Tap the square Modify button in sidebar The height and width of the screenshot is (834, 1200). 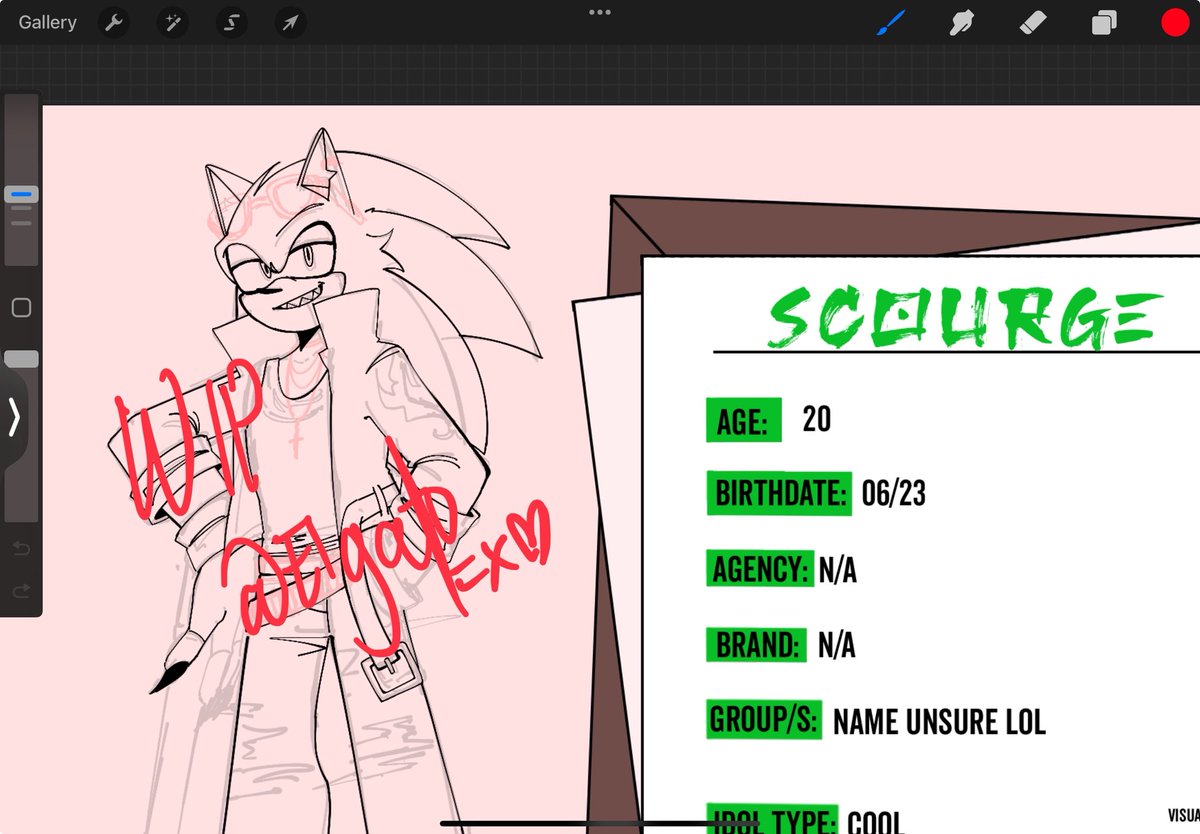point(21,308)
